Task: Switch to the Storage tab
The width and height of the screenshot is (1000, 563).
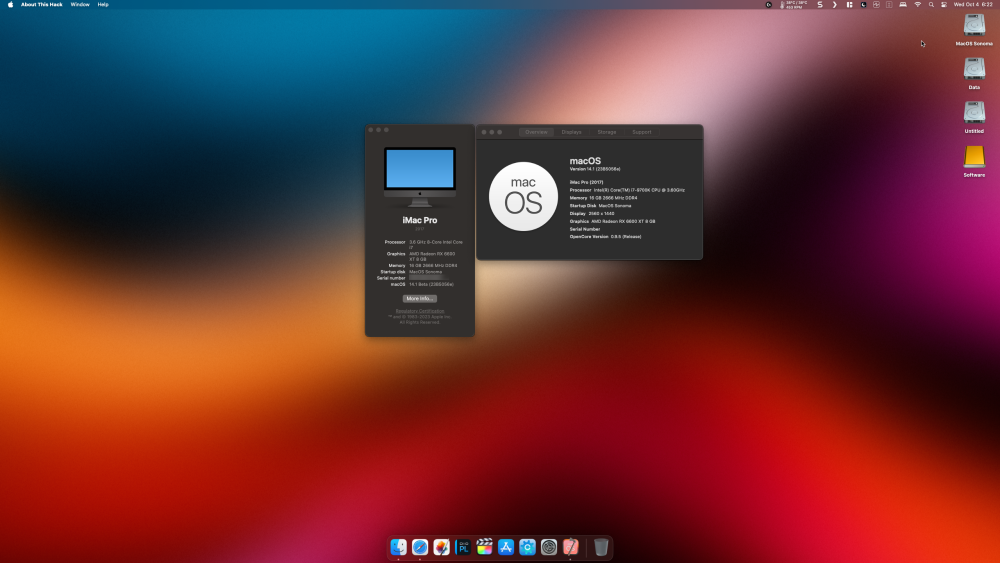Action: point(607,132)
